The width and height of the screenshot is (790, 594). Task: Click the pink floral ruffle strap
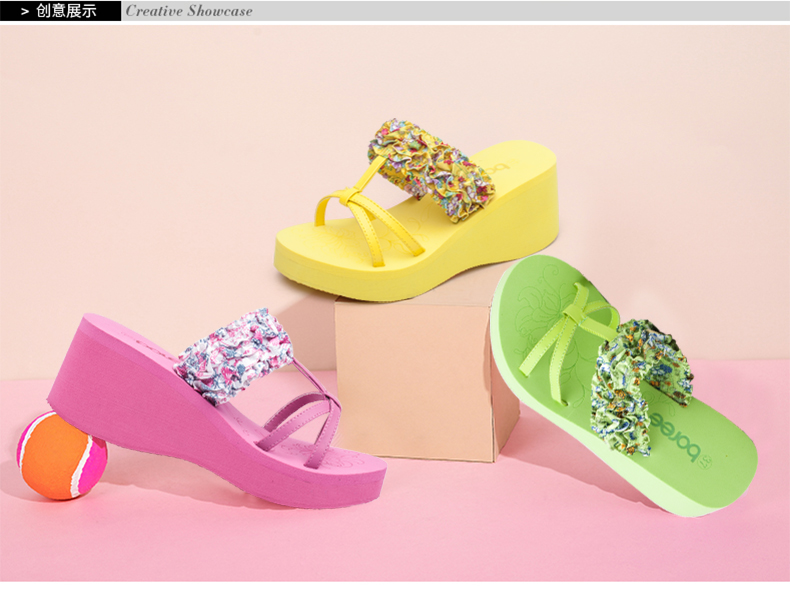click(x=235, y=354)
